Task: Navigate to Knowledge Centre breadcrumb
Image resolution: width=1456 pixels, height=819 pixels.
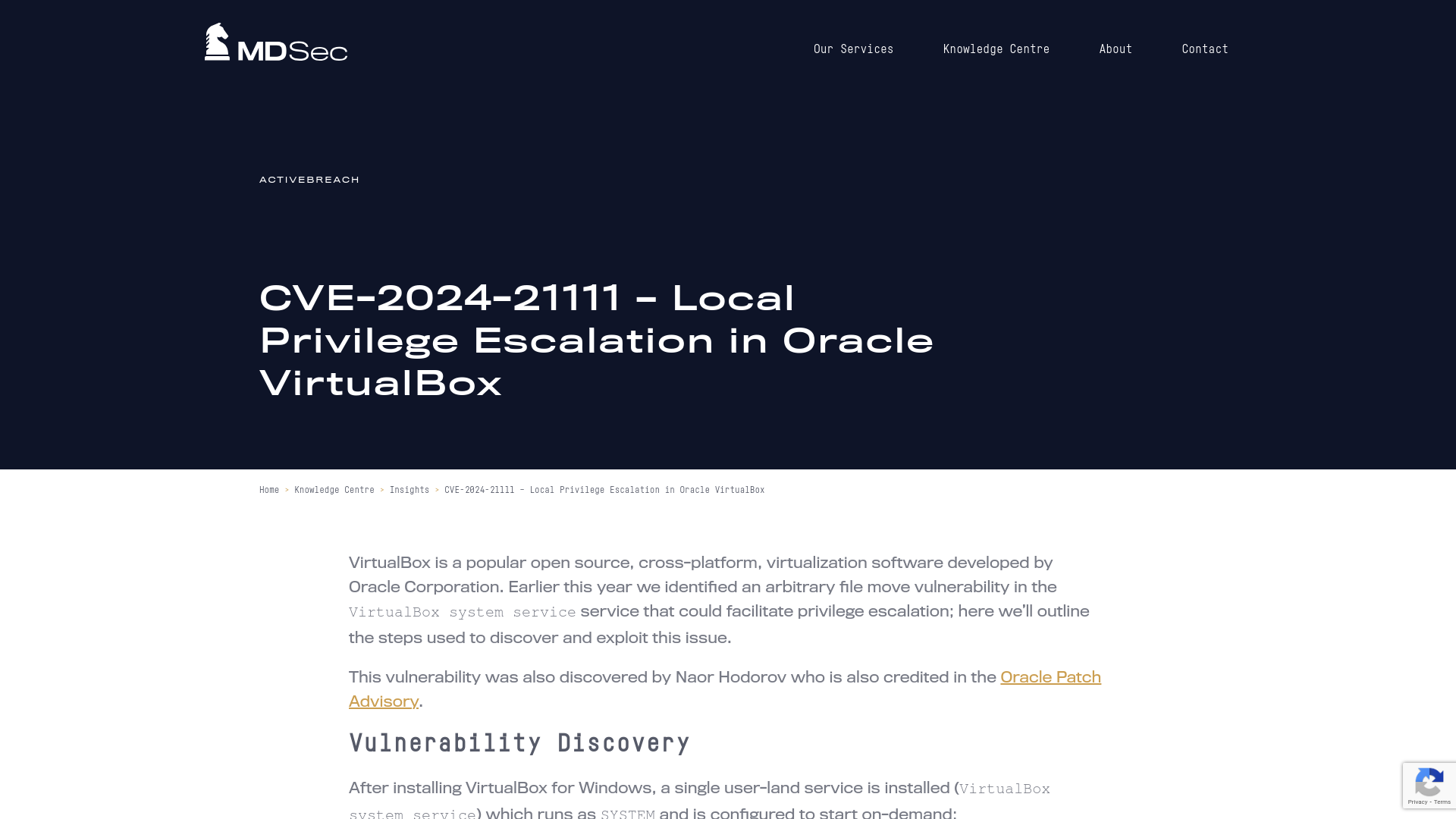Action: pos(334,489)
